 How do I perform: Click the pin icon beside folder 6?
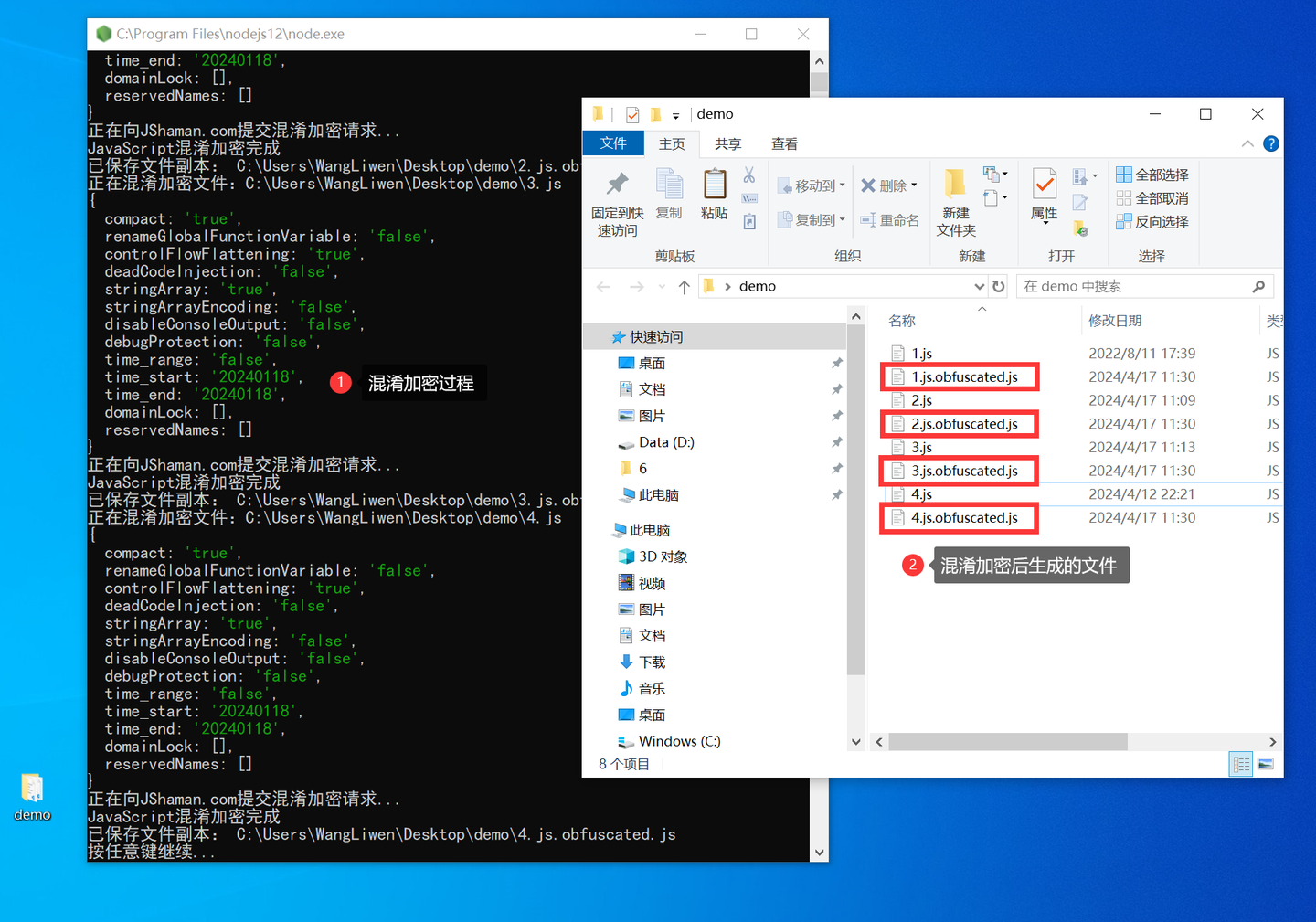837,469
